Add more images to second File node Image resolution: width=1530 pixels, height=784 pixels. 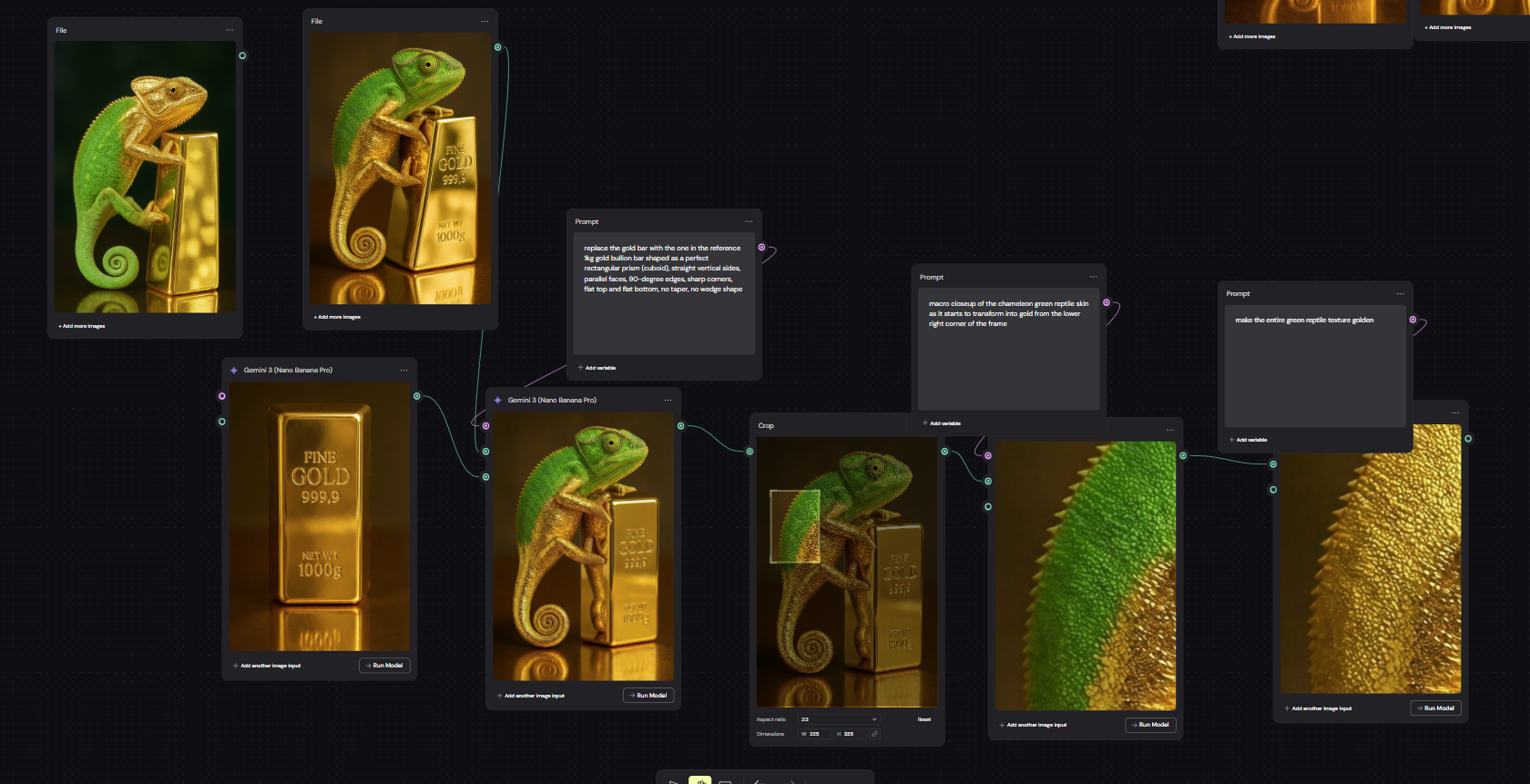[337, 317]
